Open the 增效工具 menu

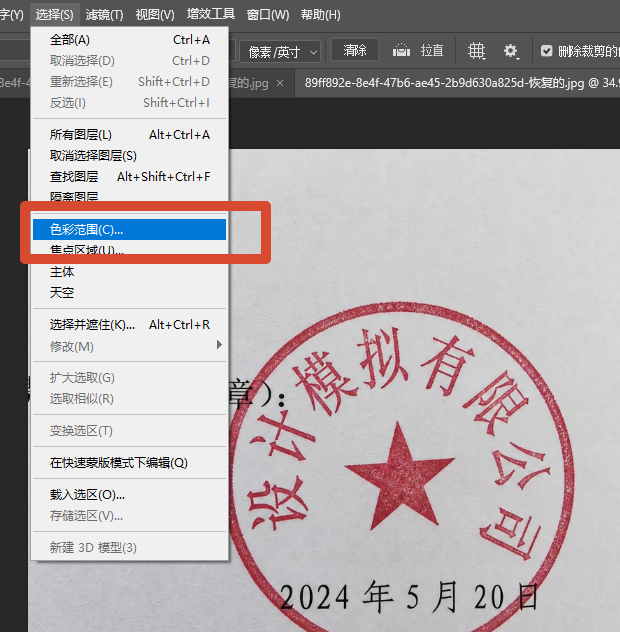point(210,14)
